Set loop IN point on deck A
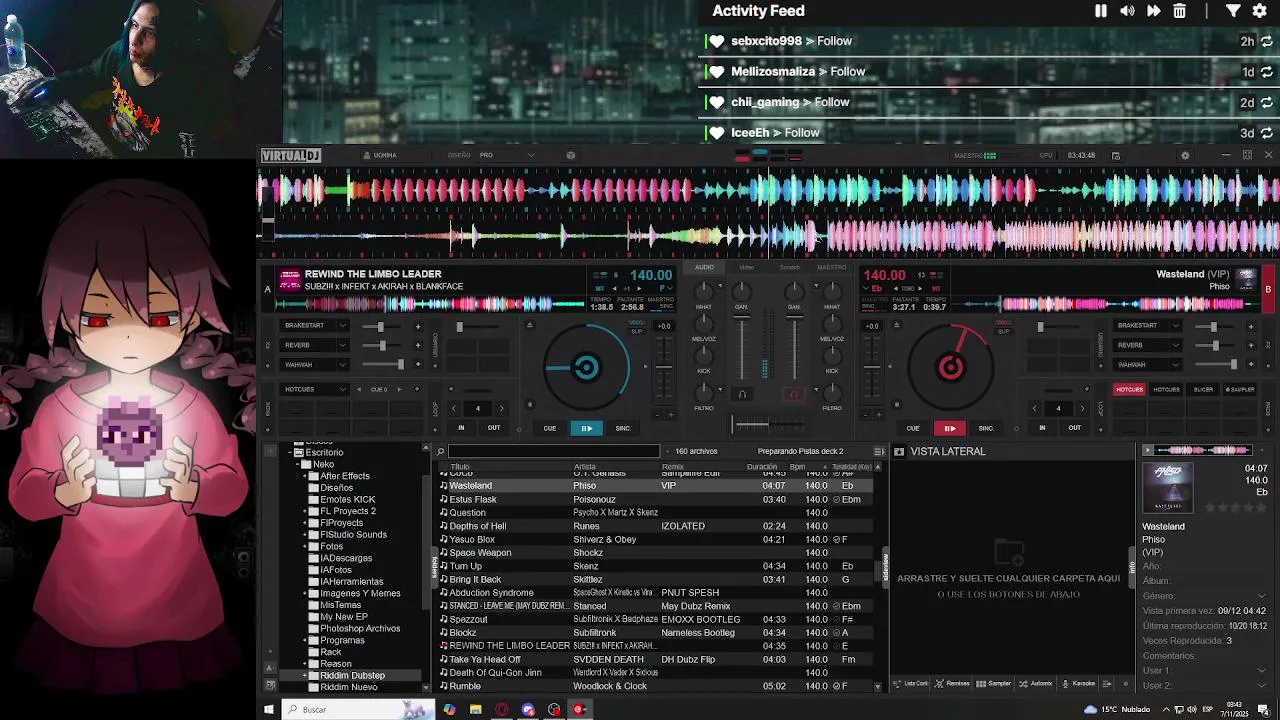 461,427
